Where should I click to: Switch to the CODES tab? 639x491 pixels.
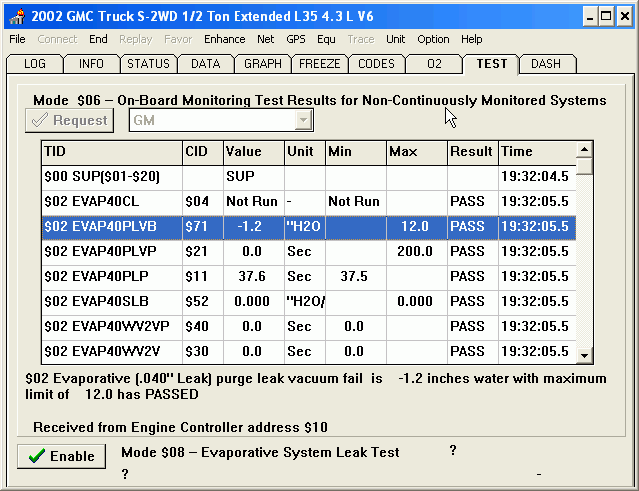[376, 64]
